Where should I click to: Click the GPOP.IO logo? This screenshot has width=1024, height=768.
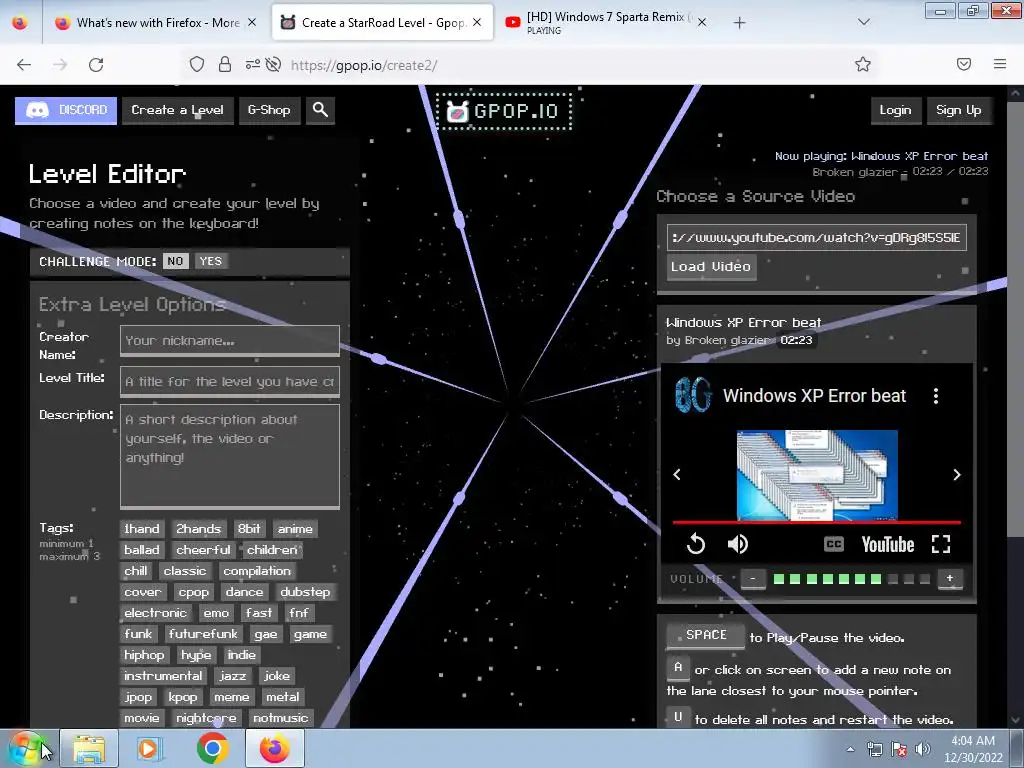pyautogui.click(x=504, y=111)
